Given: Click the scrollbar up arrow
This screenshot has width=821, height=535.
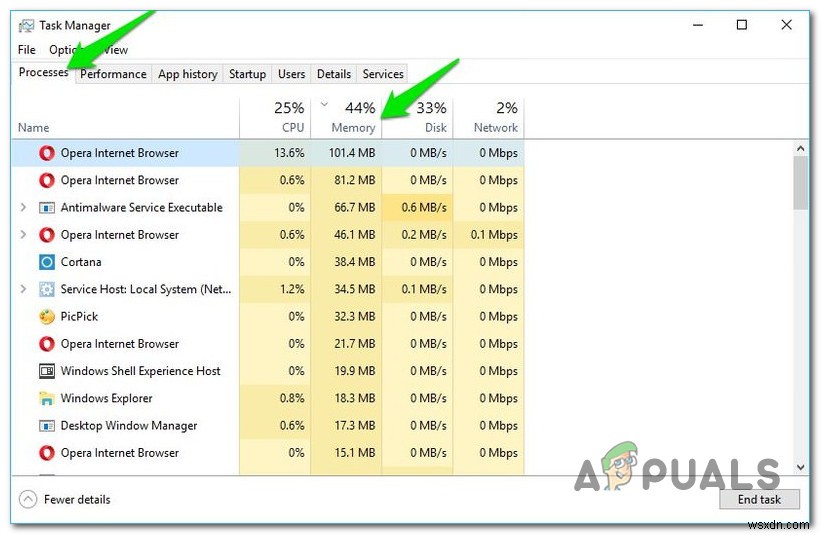Looking at the screenshot, I should tap(801, 149).
